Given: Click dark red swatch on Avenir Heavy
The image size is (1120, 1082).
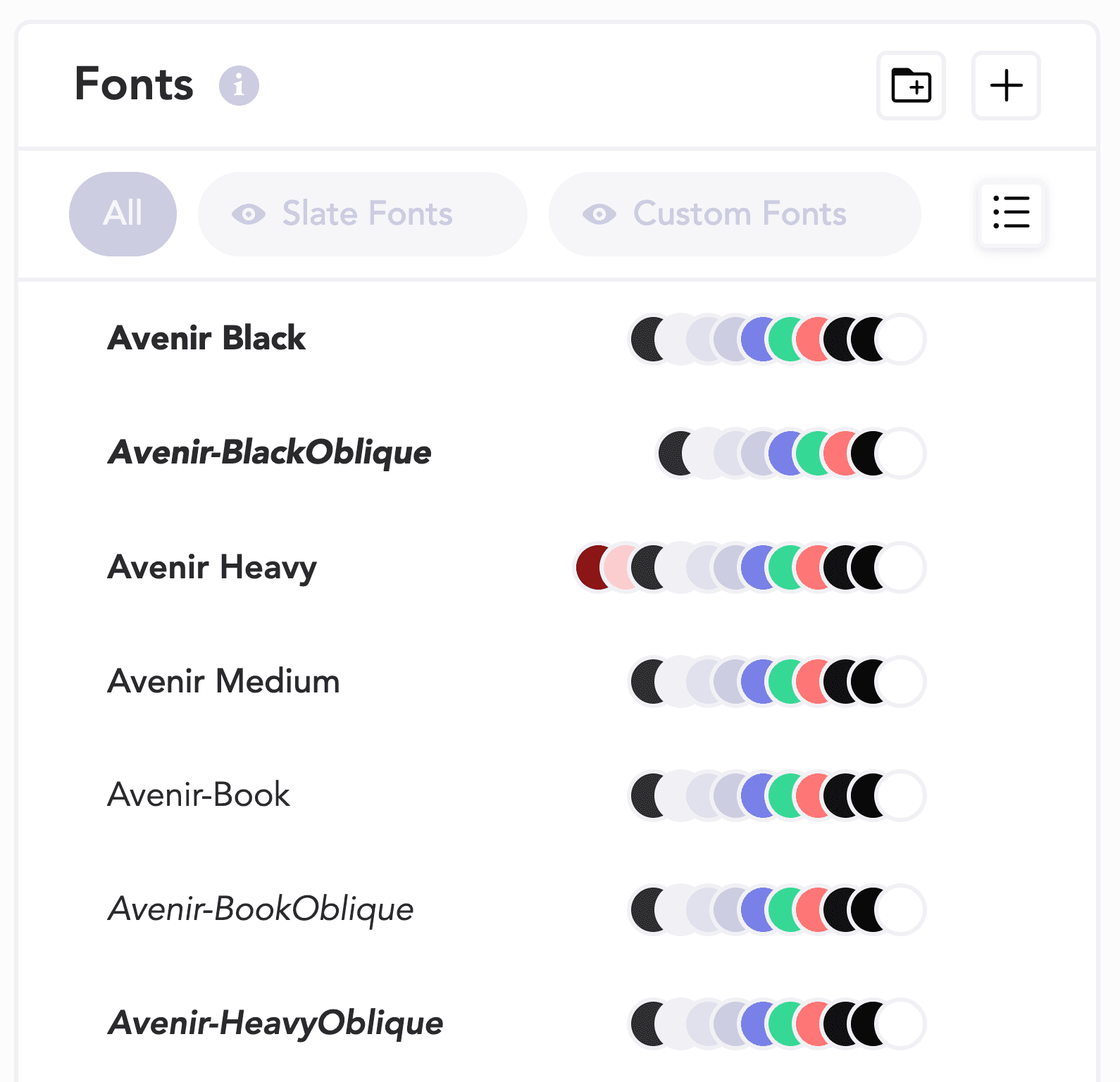Looking at the screenshot, I should pos(589,567).
